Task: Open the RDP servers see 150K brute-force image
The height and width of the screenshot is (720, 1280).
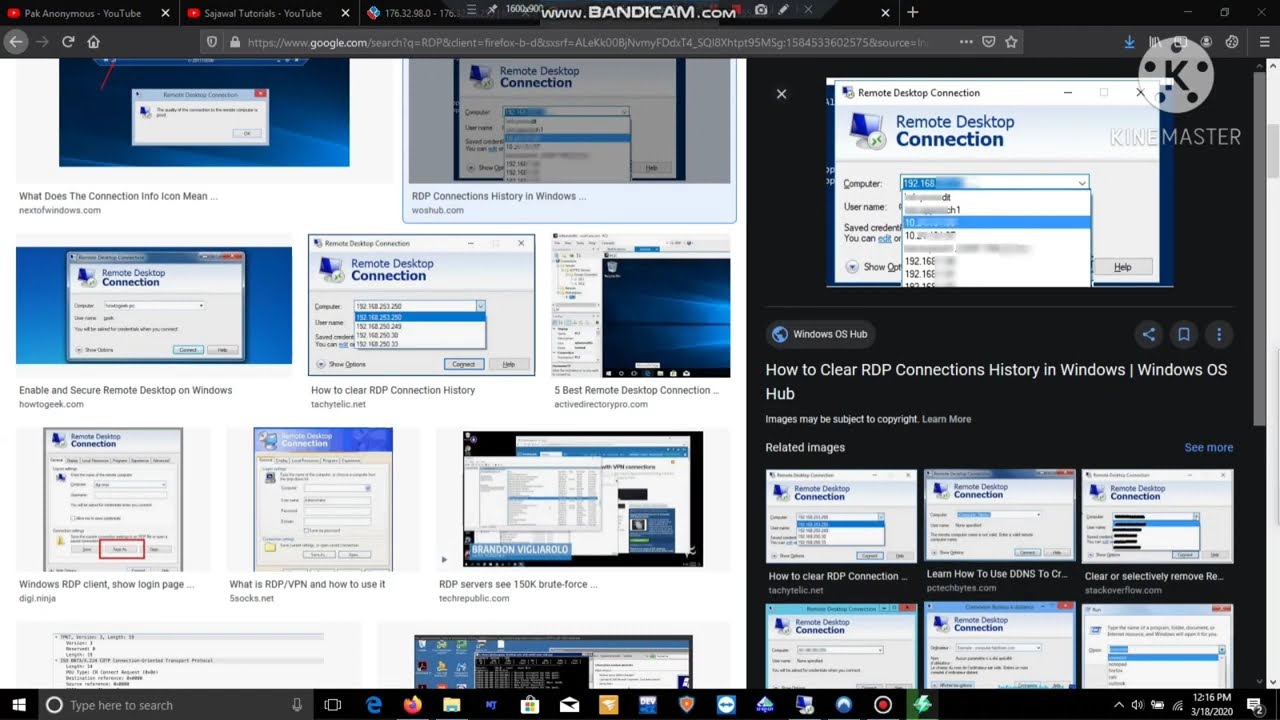Action: (x=582, y=499)
